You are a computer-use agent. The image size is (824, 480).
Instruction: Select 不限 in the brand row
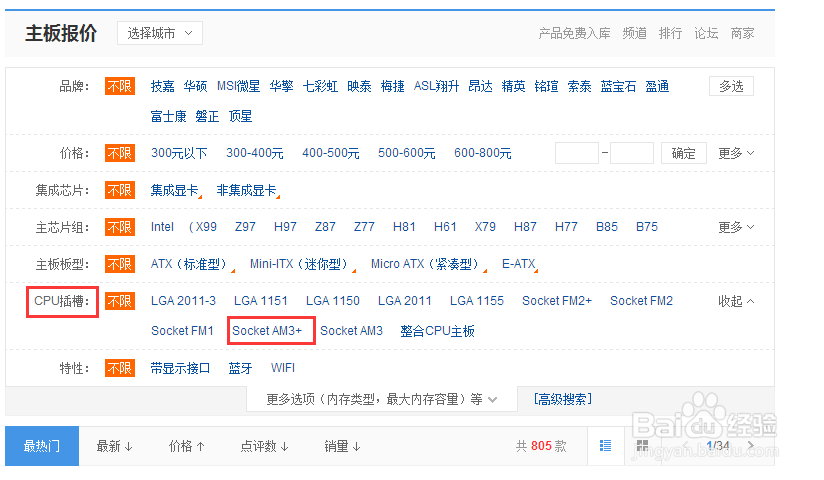(x=120, y=86)
